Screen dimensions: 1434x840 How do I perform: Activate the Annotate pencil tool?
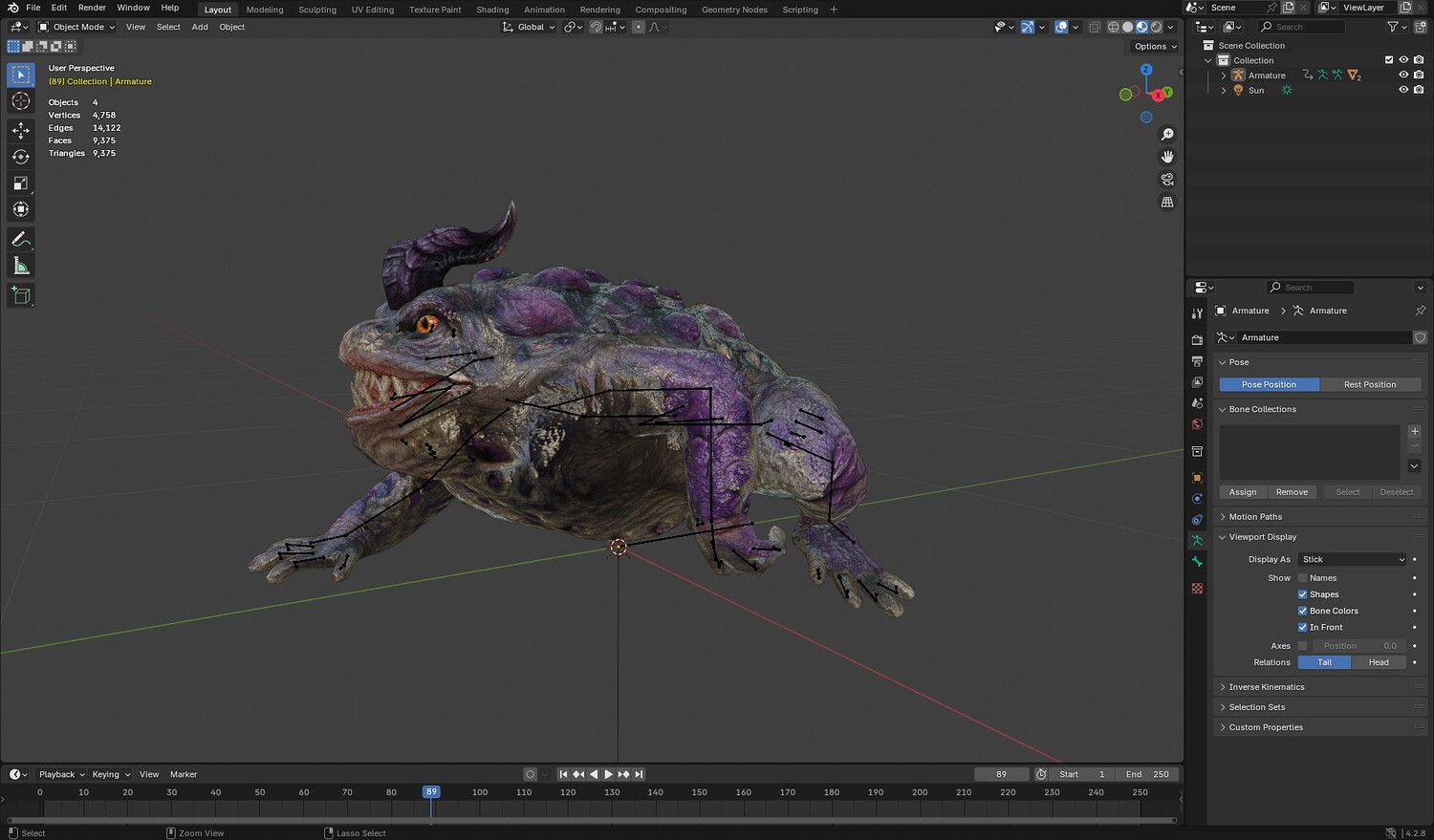click(x=21, y=240)
